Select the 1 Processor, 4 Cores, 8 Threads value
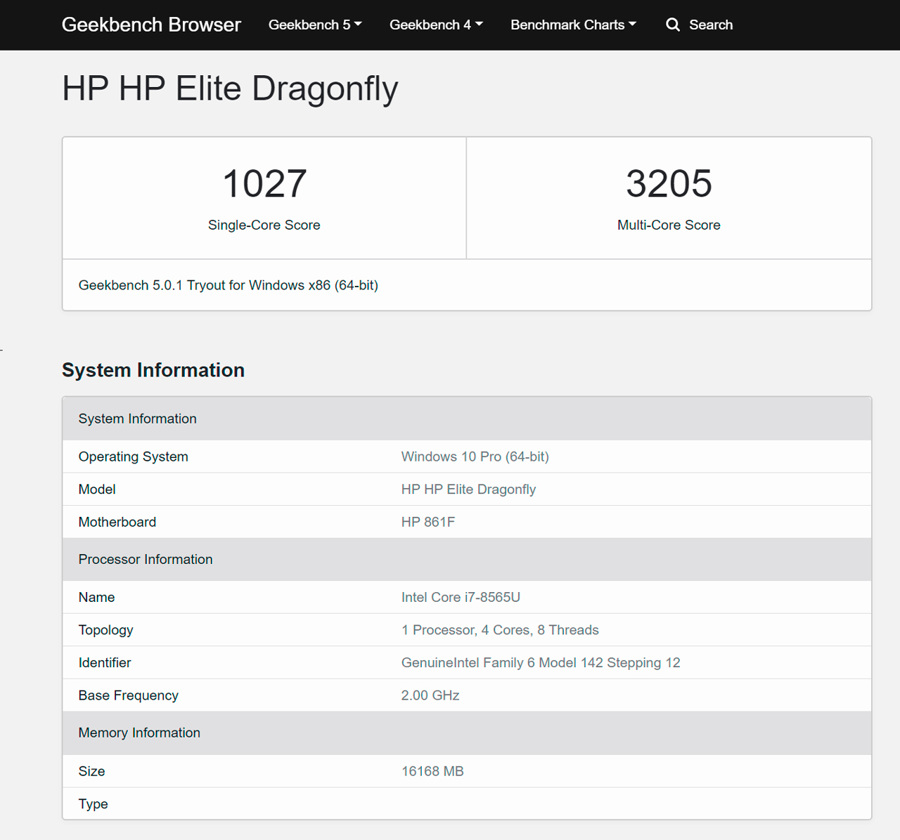Viewport: 900px width, 840px height. pos(500,630)
